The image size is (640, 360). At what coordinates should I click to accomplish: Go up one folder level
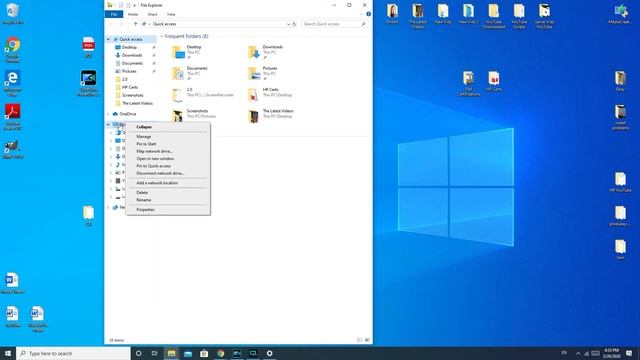(135, 24)
